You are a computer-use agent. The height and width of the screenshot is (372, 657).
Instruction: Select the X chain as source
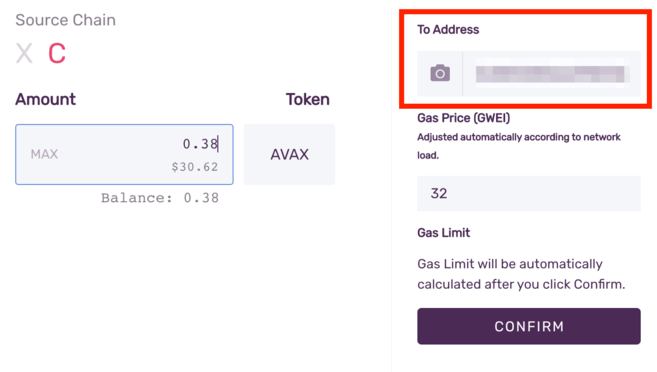[24, 53]
